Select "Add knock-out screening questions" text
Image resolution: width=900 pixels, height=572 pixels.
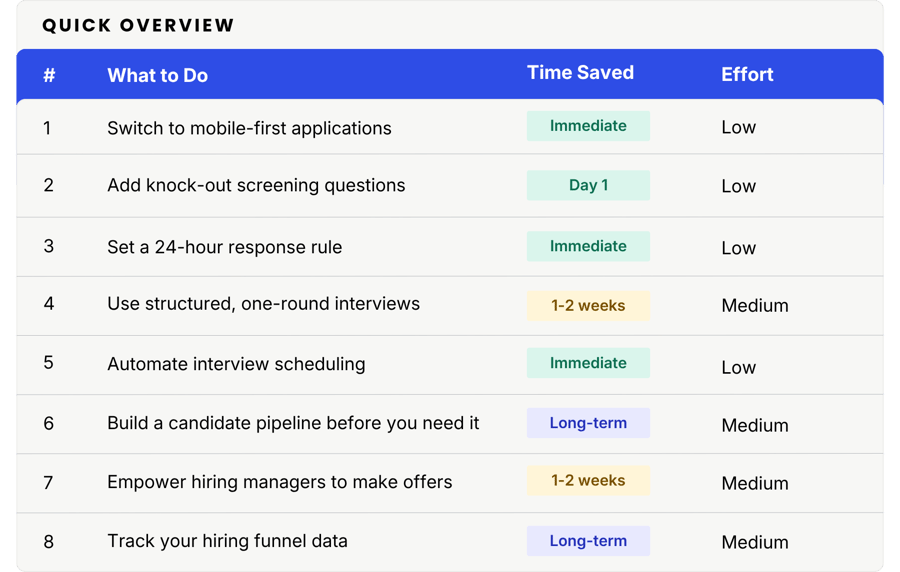[x=256, y=185]
